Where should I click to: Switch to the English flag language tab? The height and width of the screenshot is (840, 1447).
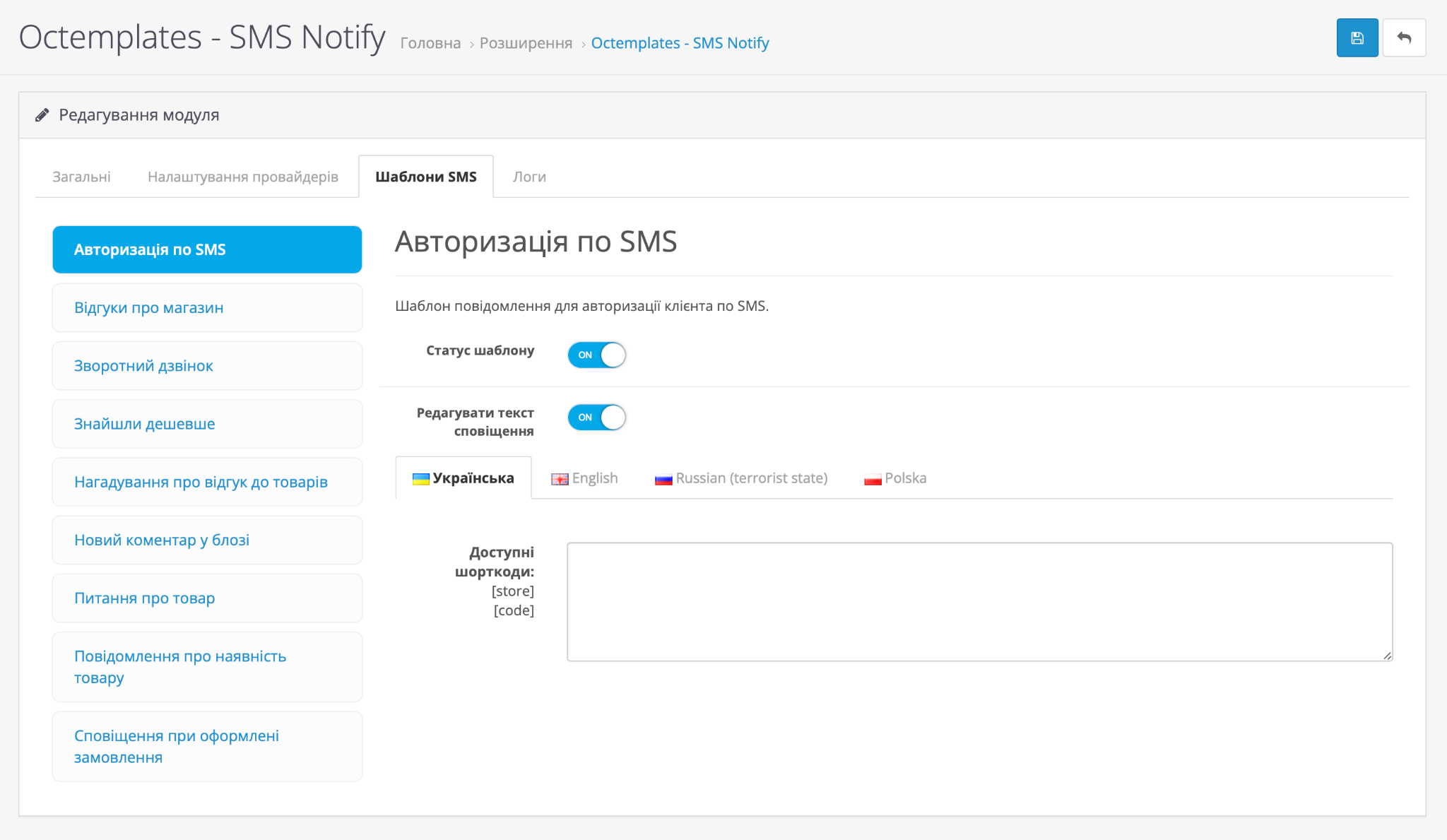[x=584, y=478]
